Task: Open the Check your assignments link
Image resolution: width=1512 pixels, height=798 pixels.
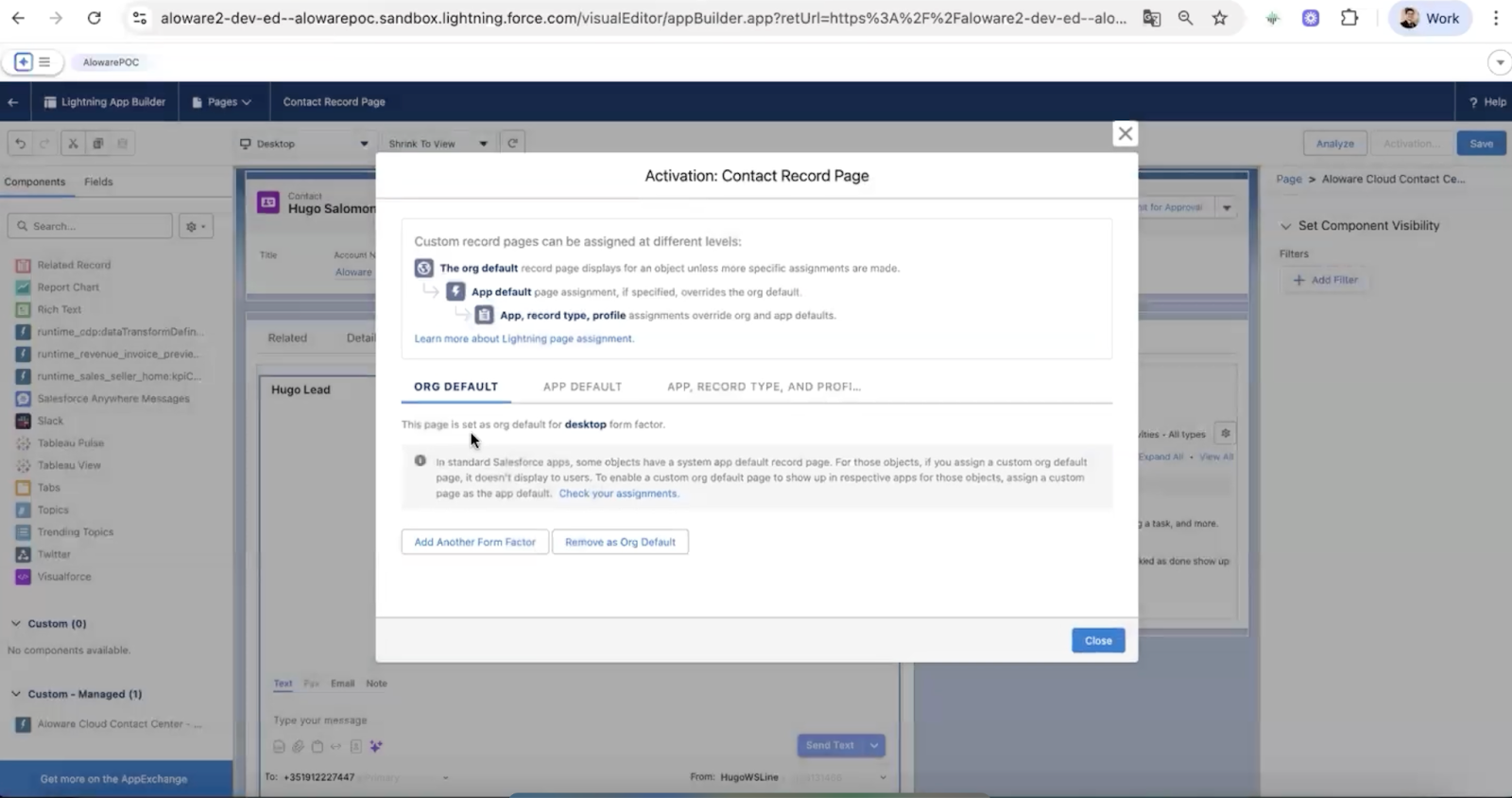Action: tap(618, 494)
